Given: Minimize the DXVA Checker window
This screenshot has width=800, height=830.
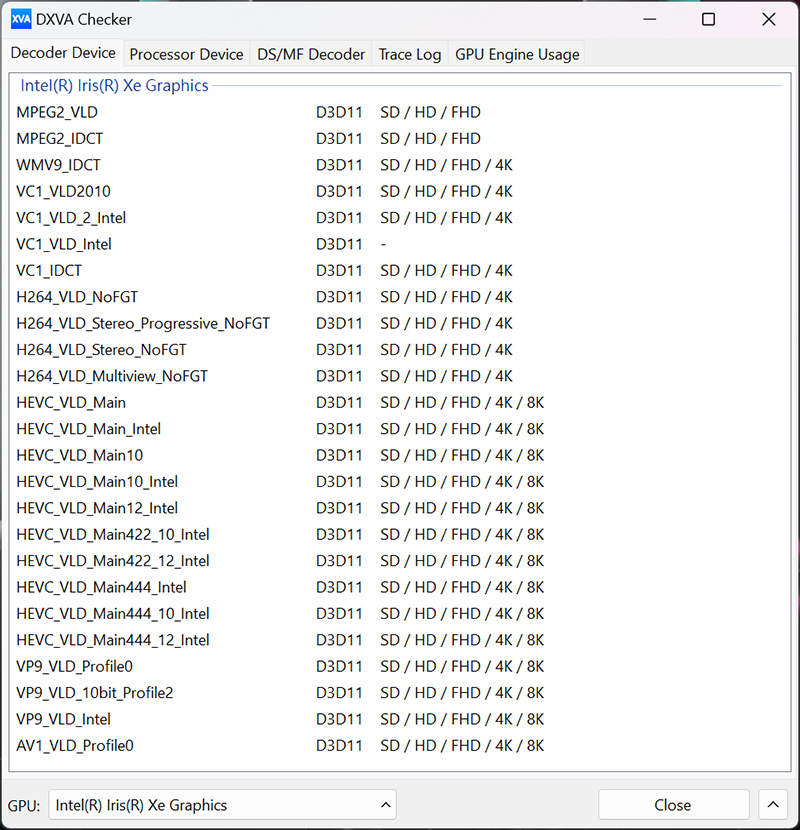Looking at the screenshot, I should click(x=650, y=20).
